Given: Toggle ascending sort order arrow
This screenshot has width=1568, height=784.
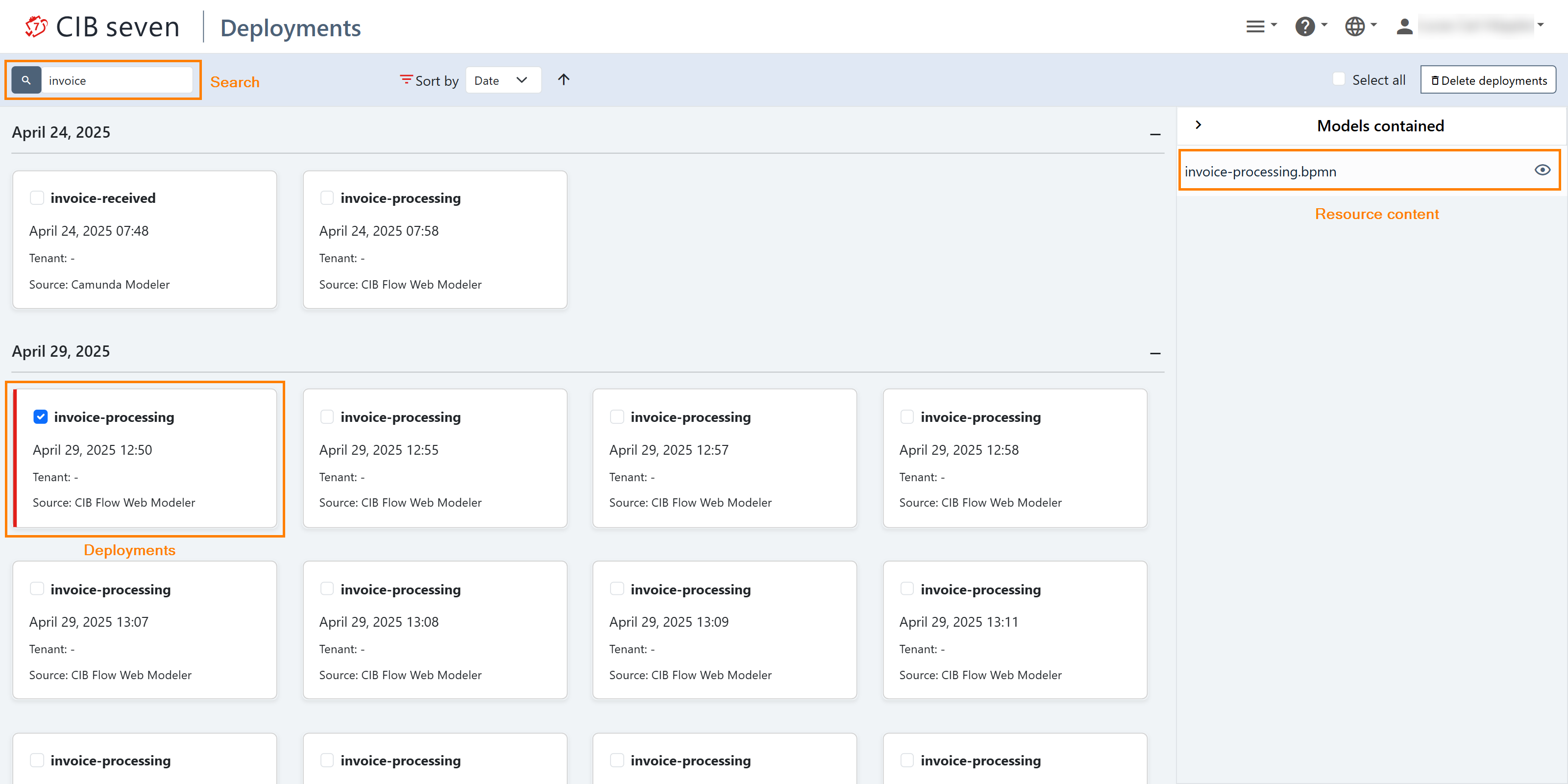Looking at the screenshot, I should click(x=563, y=80).
